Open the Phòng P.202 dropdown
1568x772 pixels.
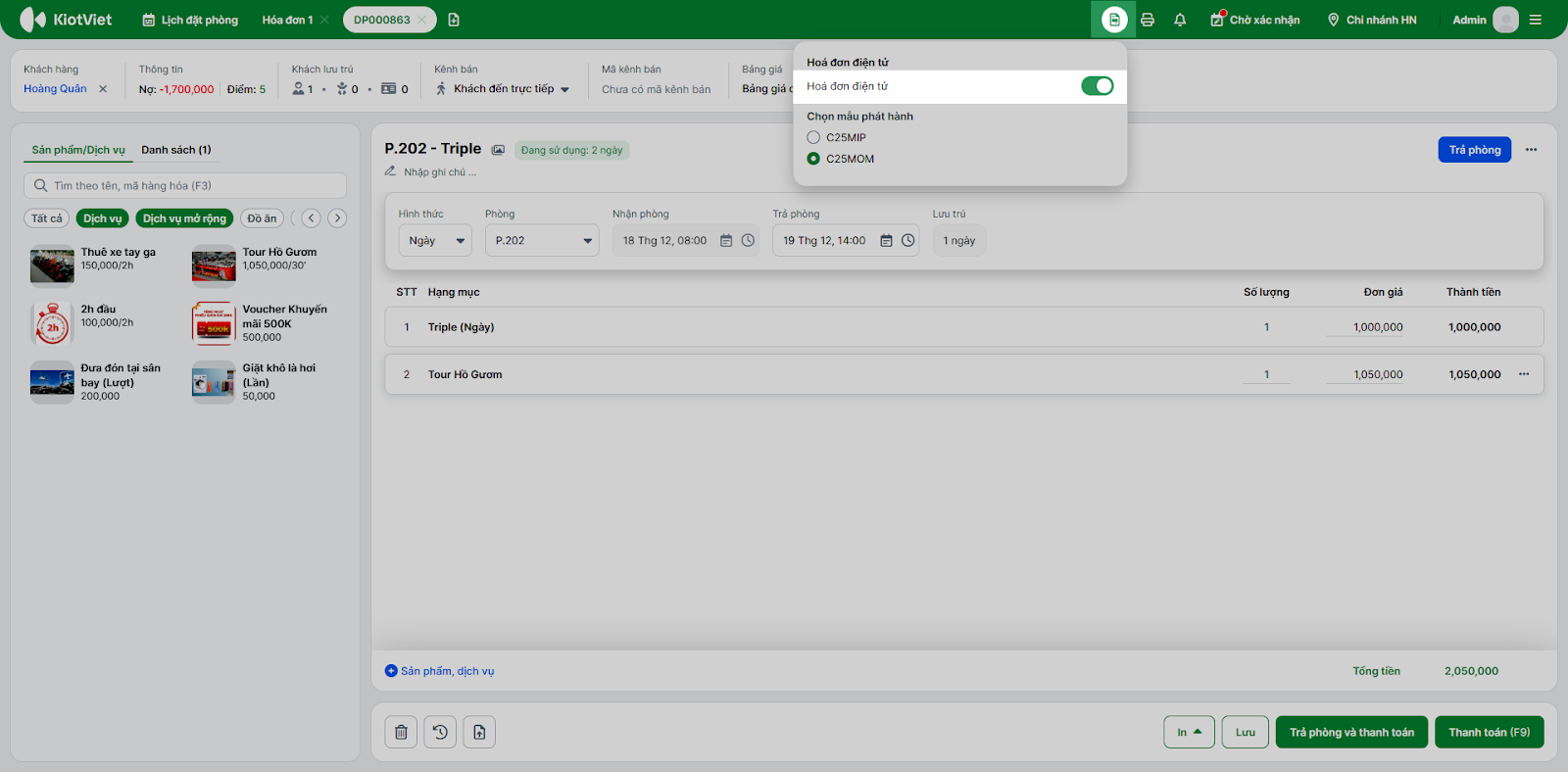point(542,241)
